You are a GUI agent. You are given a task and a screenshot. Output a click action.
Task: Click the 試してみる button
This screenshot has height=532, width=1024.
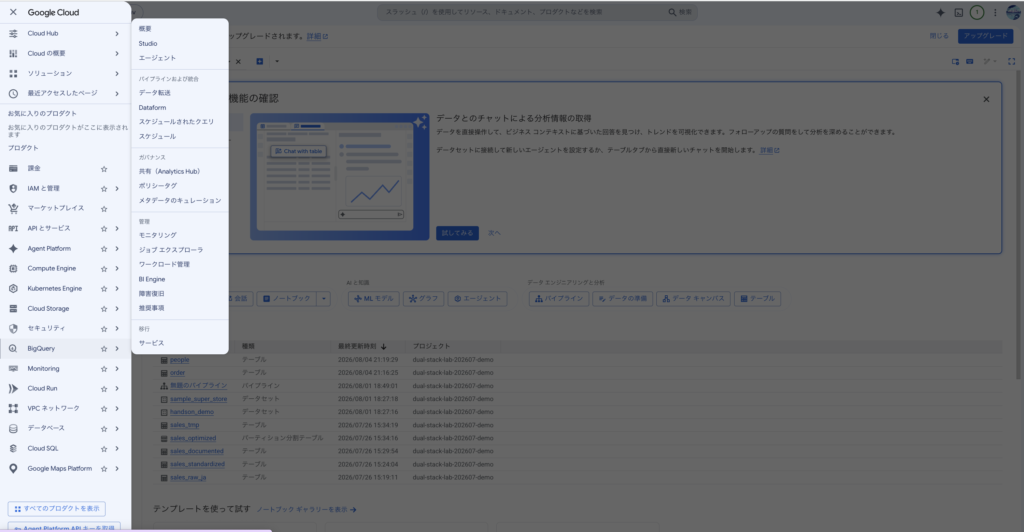point(457,233)
